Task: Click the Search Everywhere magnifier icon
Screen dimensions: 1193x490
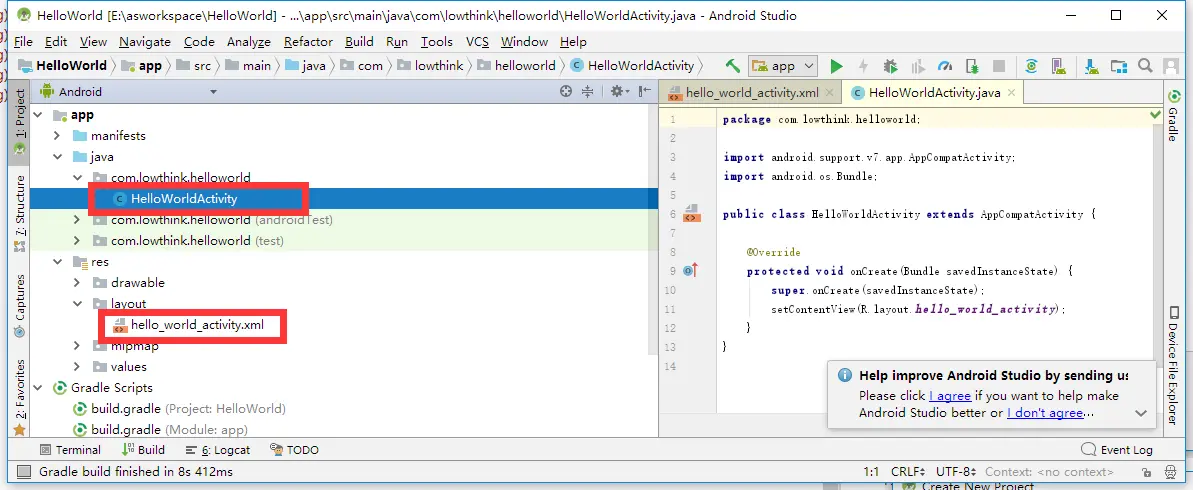Action: click(1144, 66)
